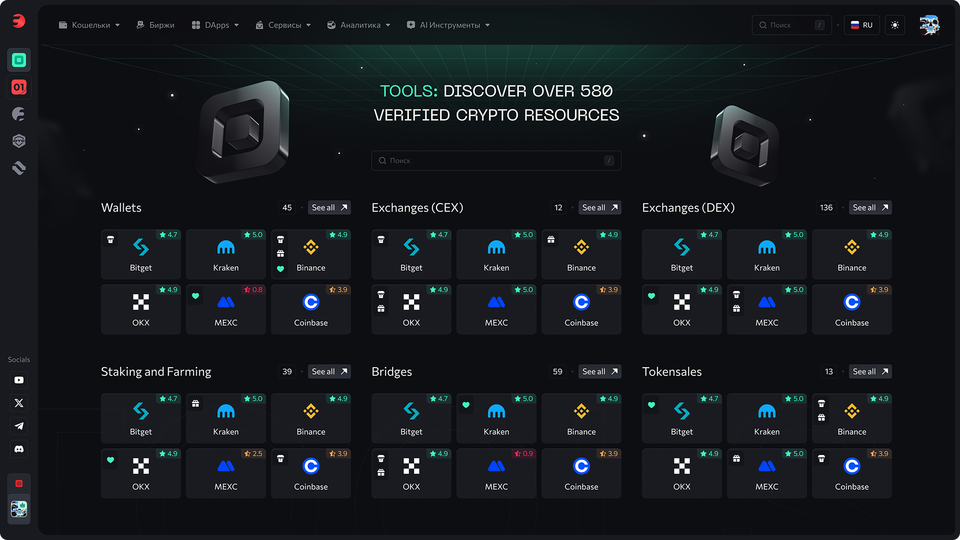The image size is (960, 540).
Task: Focus the header search field
Action: click(x=792, y=25)
